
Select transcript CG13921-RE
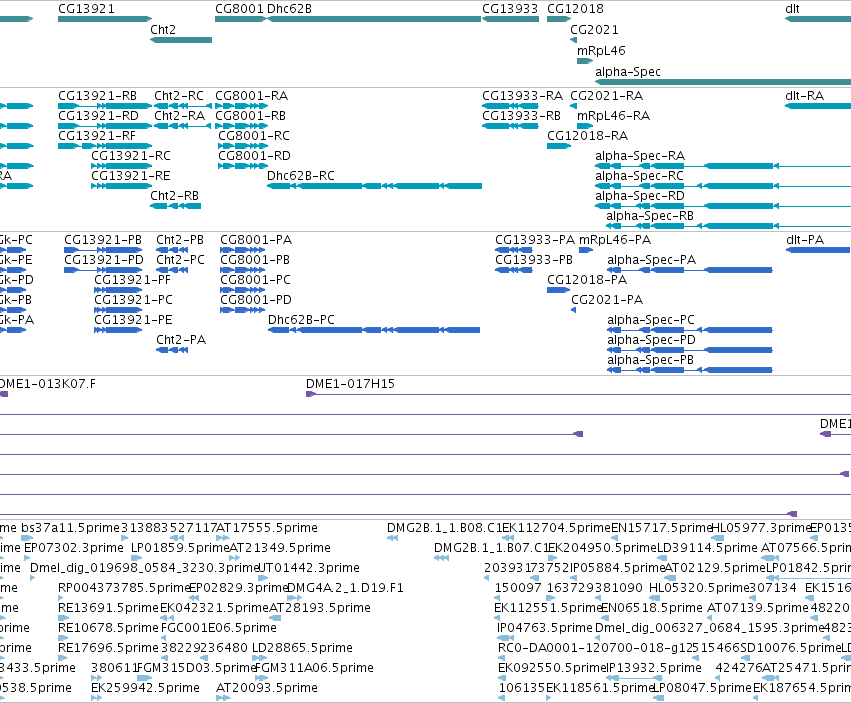coord(131,176)
